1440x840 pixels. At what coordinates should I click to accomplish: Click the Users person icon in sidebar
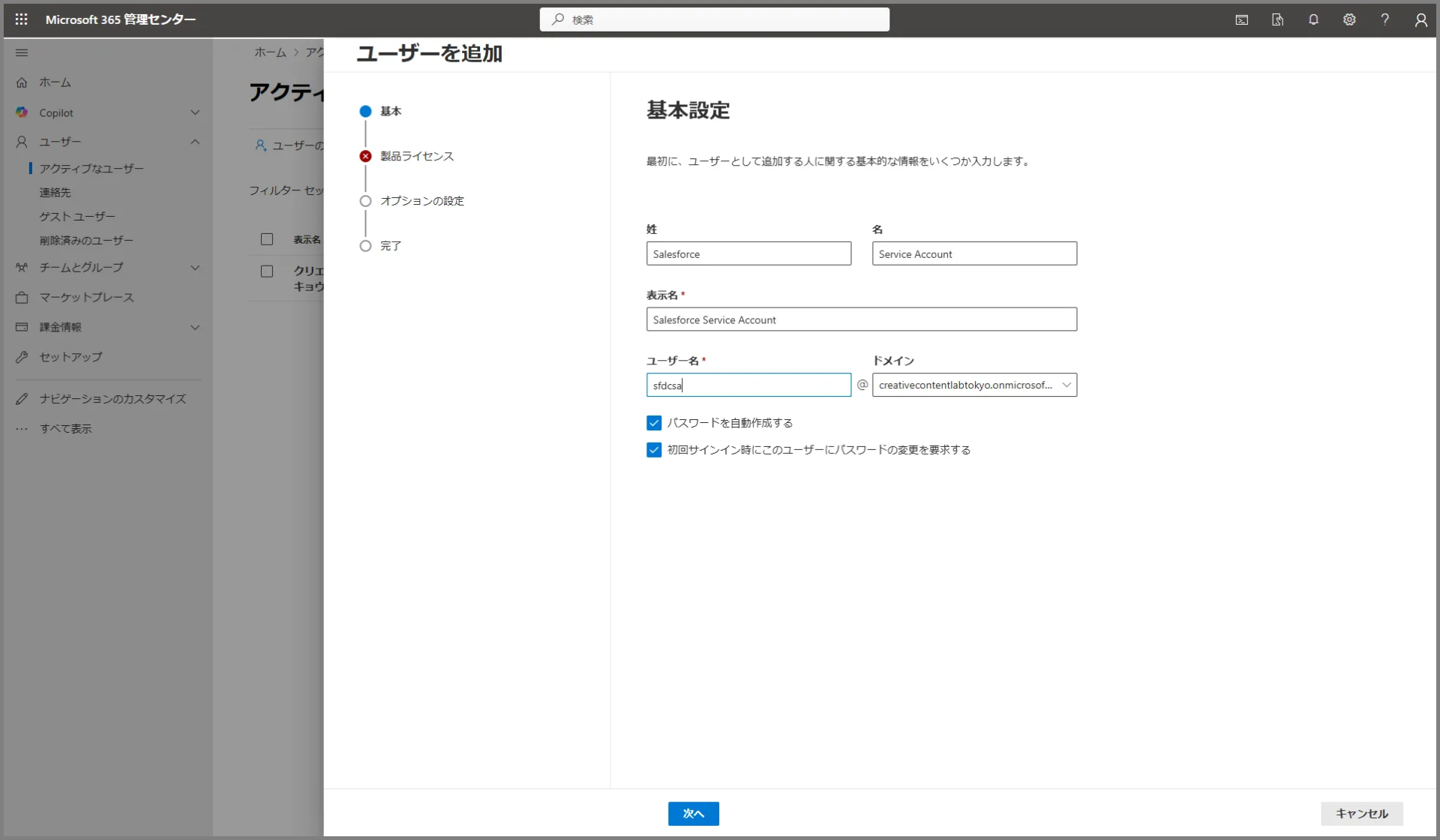click(22, 142)
